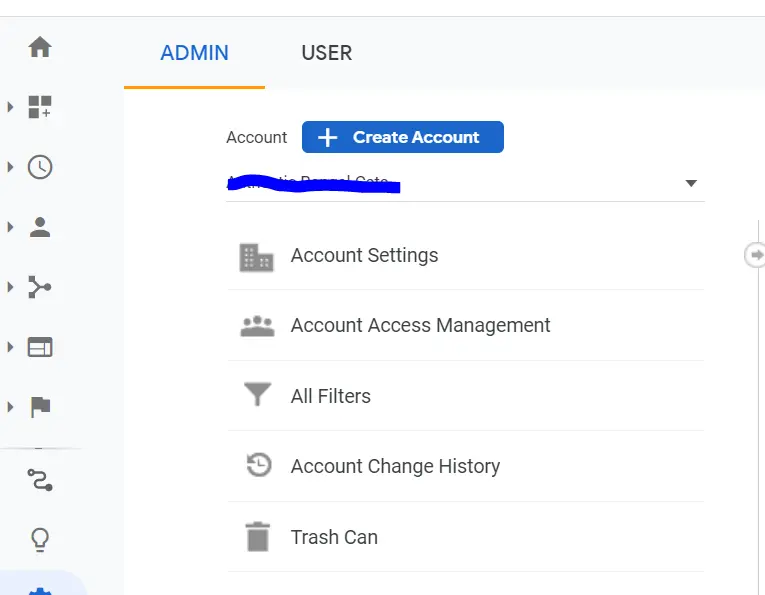Expand arrow beside the Conversions flag icon
The width and height of the screenshot is (765, 595).
pyautogui.click(x=11, y=407)
